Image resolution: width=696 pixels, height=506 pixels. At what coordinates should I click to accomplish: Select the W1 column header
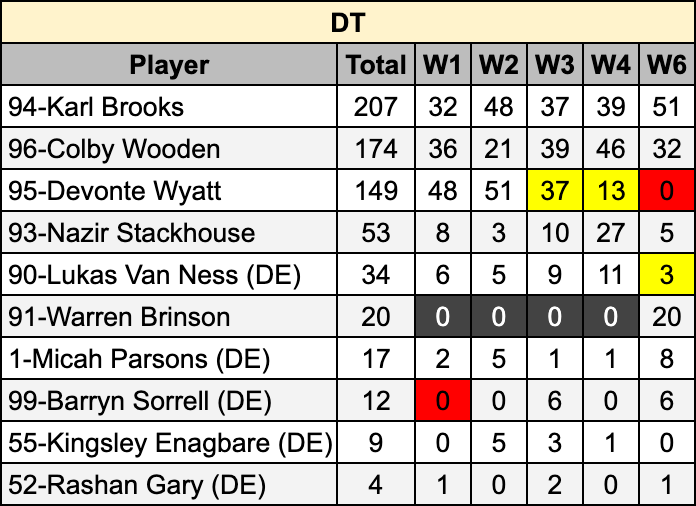tap(442, 65)
